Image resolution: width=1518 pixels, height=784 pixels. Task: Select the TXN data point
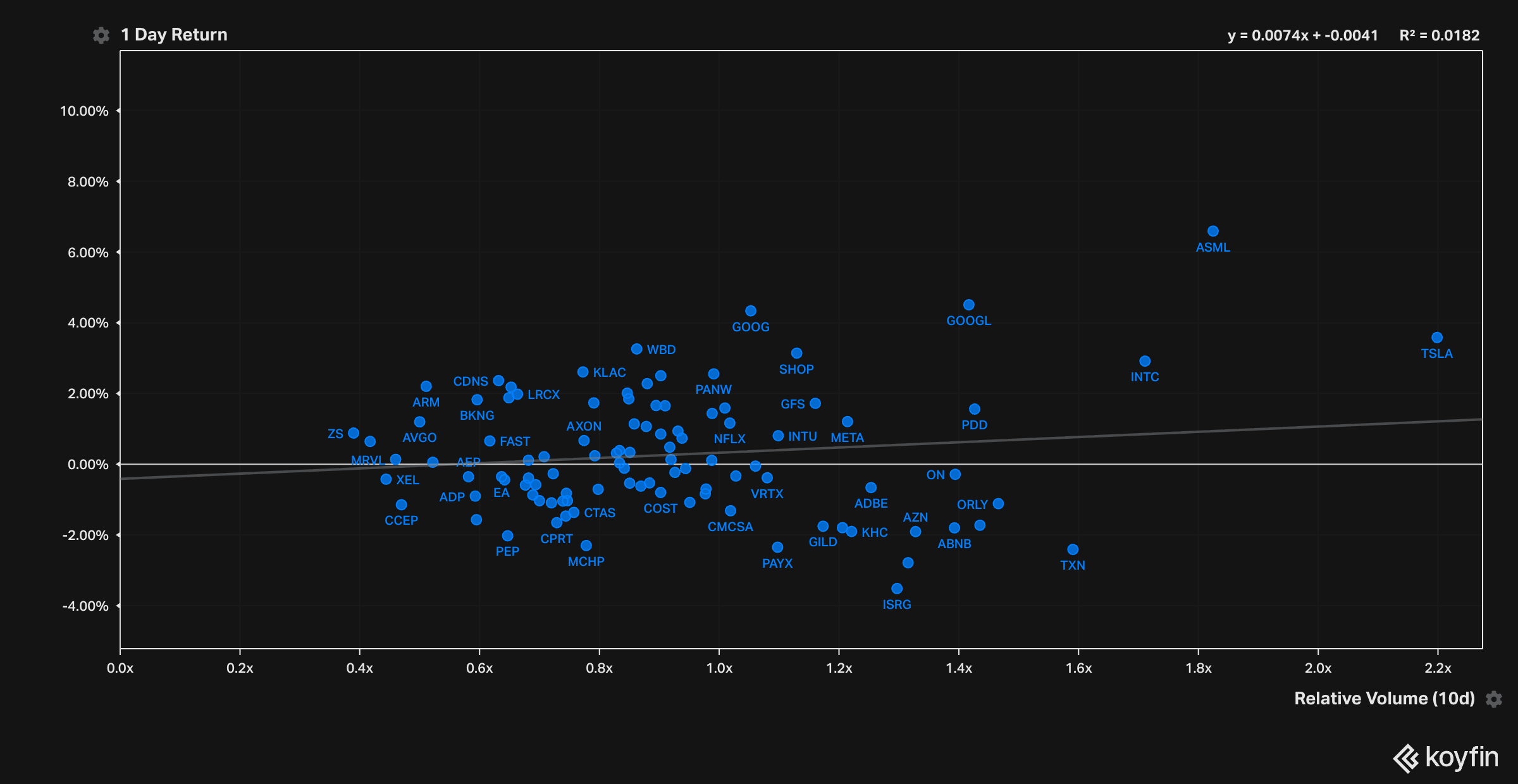pos(1073,549)
